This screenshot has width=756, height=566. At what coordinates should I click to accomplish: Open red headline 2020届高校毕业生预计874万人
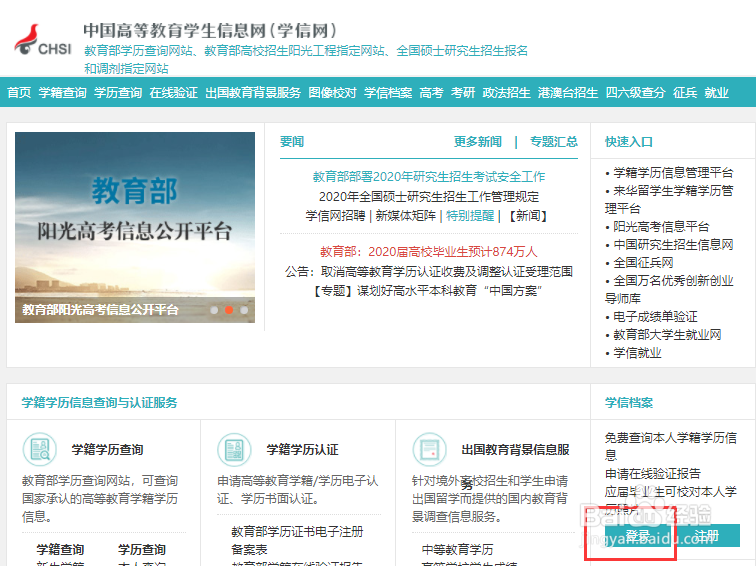[429, 252]
